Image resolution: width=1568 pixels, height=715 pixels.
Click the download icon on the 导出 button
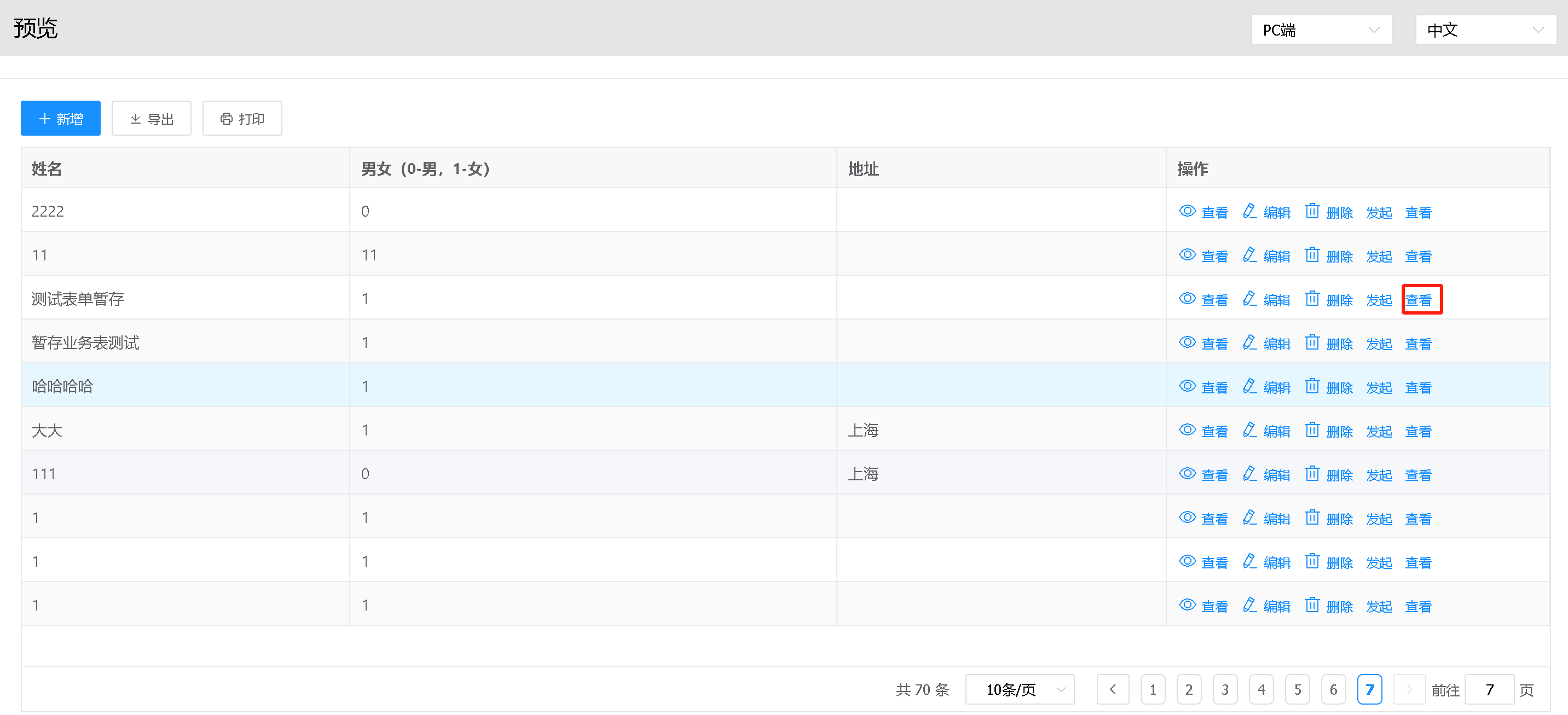pos(136,118)
